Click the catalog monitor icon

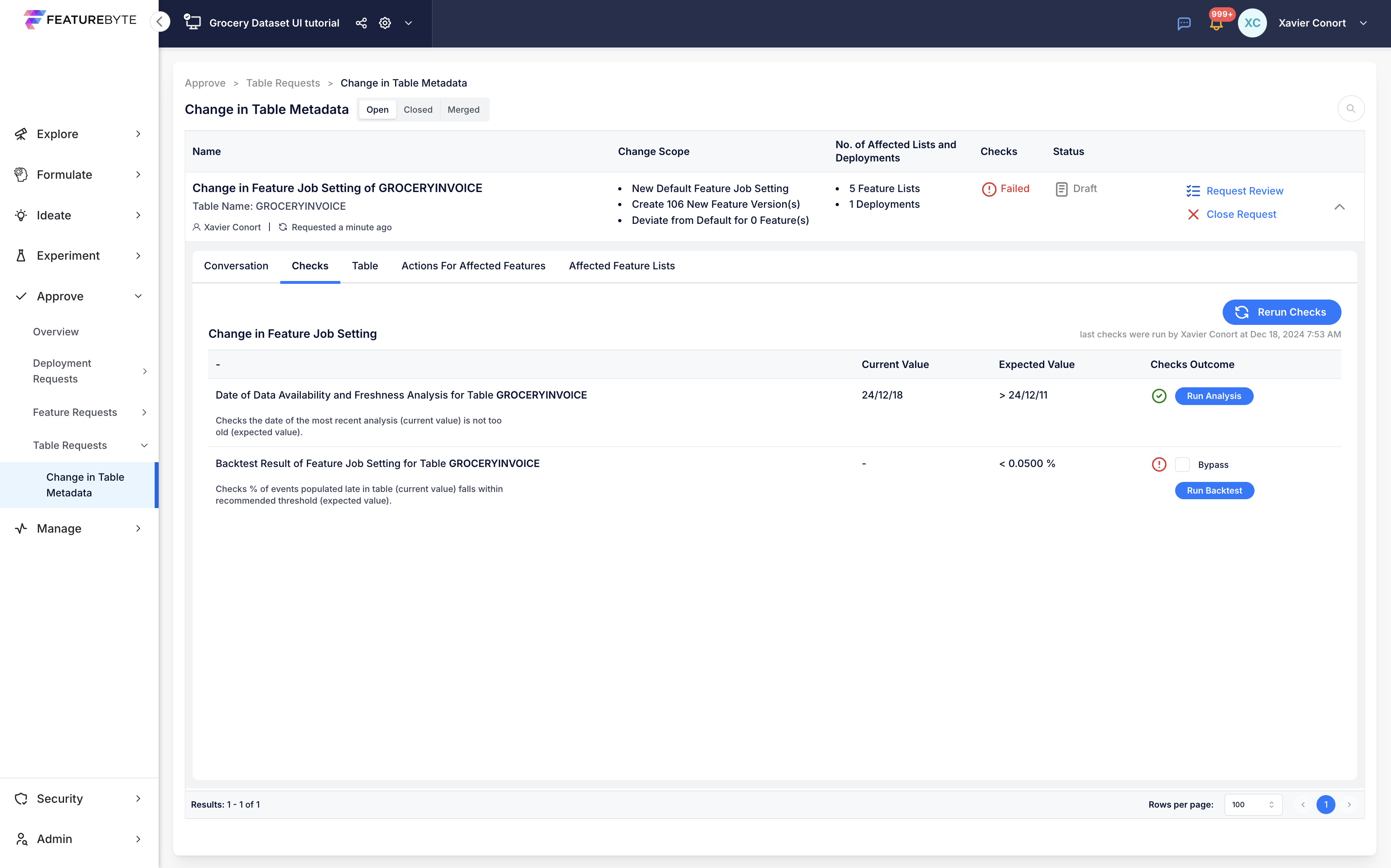(x=193, y=23)
